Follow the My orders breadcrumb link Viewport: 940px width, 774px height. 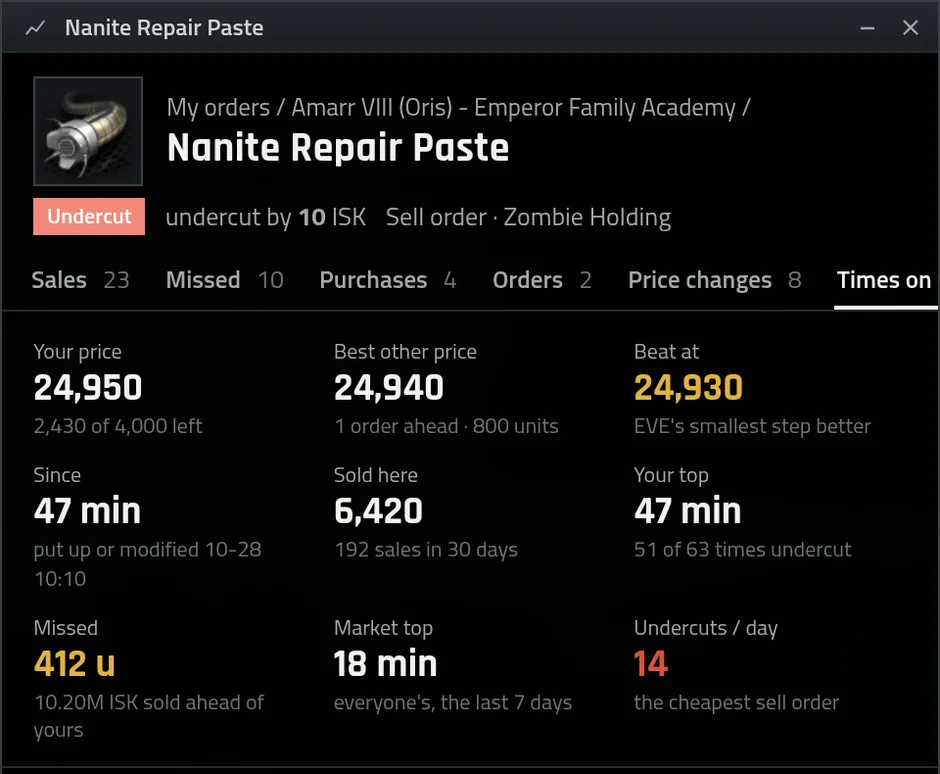click(218, 108)
